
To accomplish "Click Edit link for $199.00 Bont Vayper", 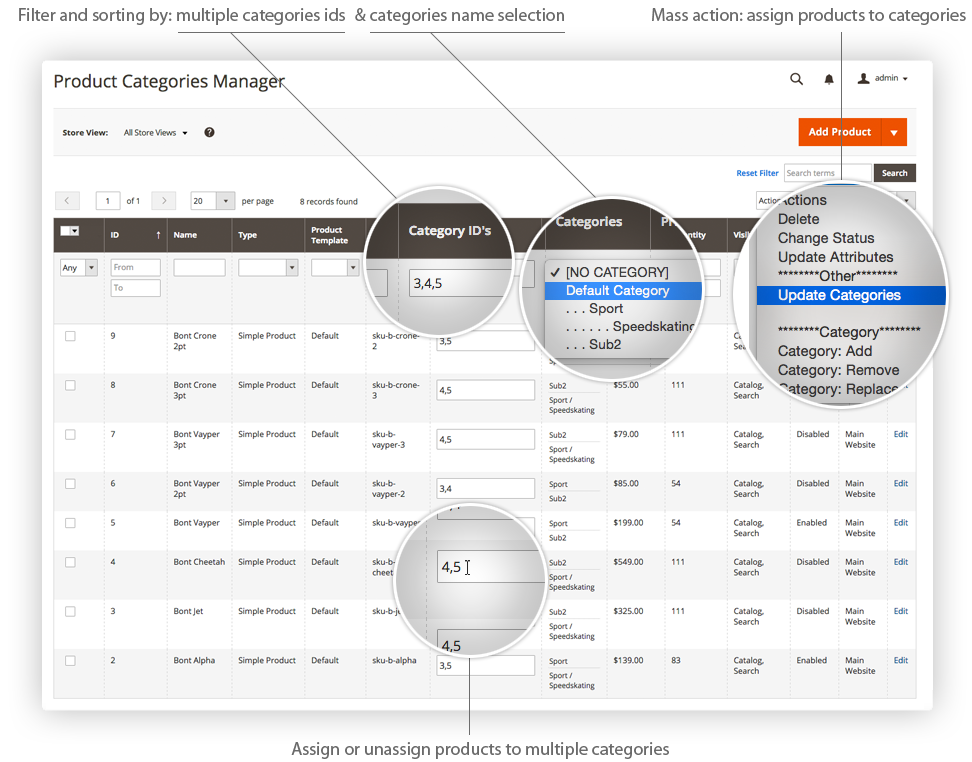I will point(900,523).
